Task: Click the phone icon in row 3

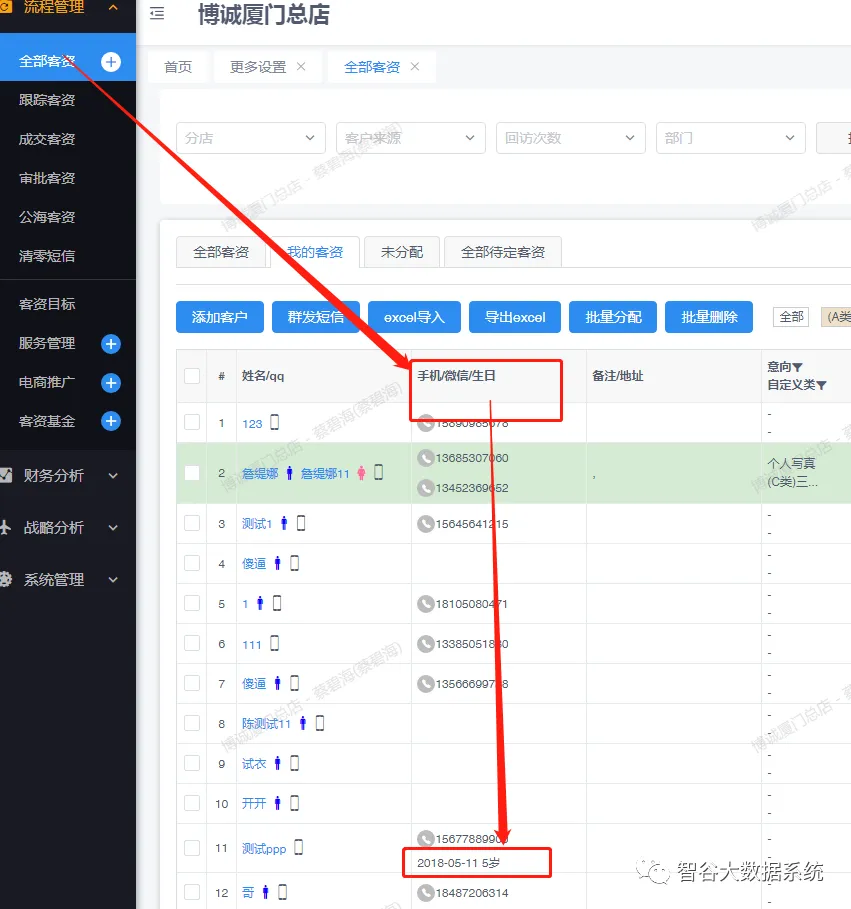Action: tap(426, 524)
